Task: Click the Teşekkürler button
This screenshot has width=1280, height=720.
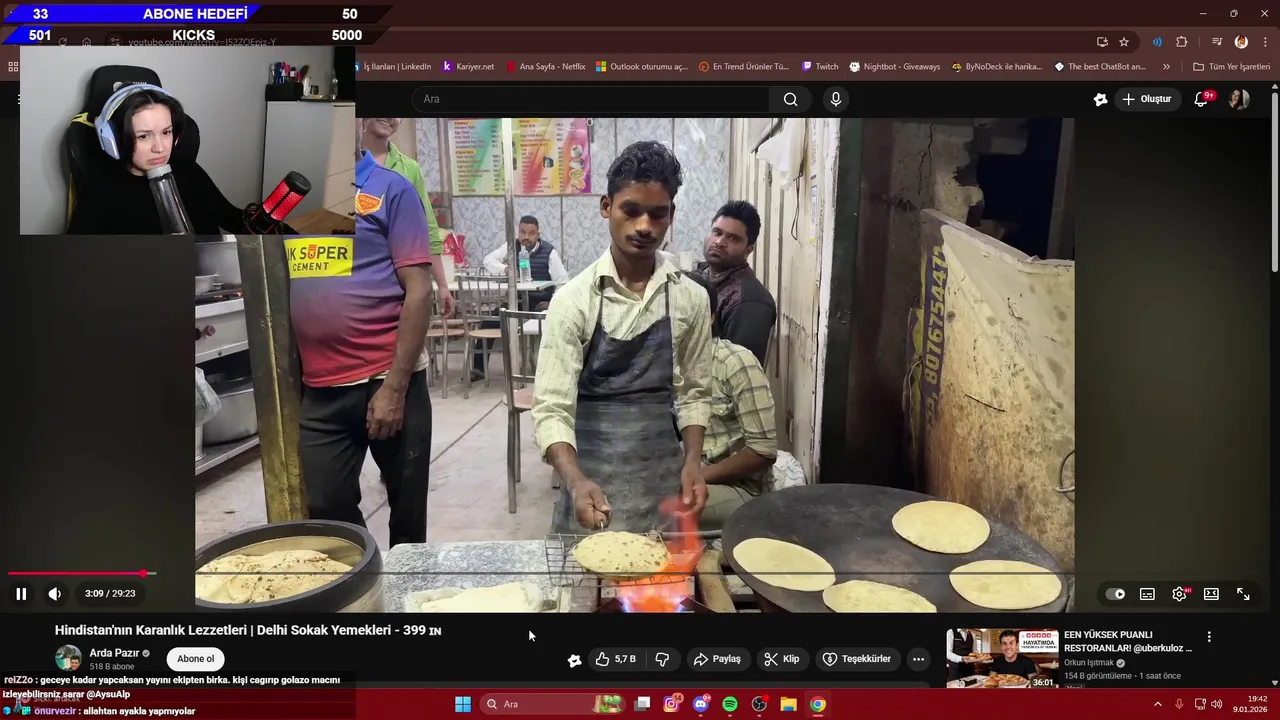Action: point(856,659)
